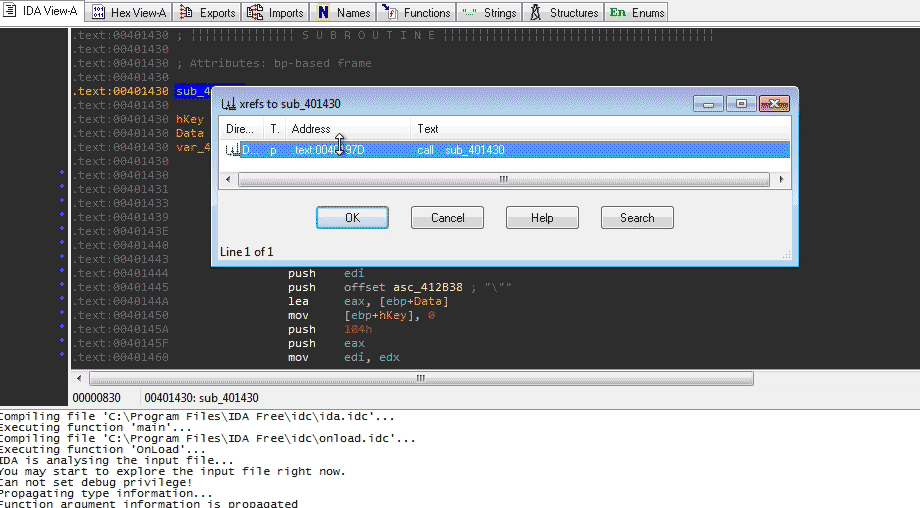
Task: Click the Imports tab icon
Action: click(x=256, y=13)
